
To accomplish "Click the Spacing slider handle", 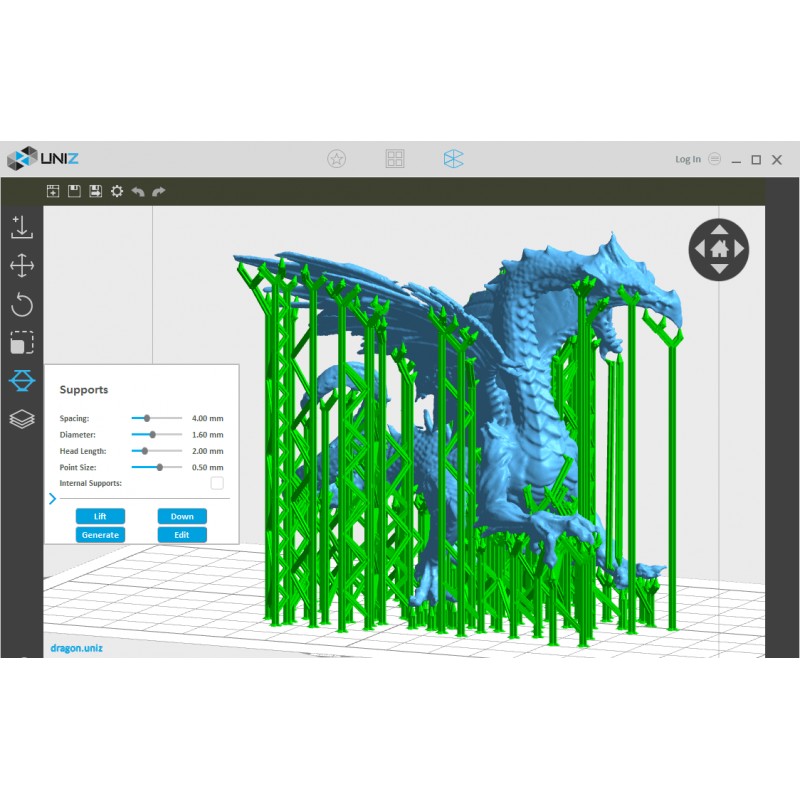I will [147, 418].
